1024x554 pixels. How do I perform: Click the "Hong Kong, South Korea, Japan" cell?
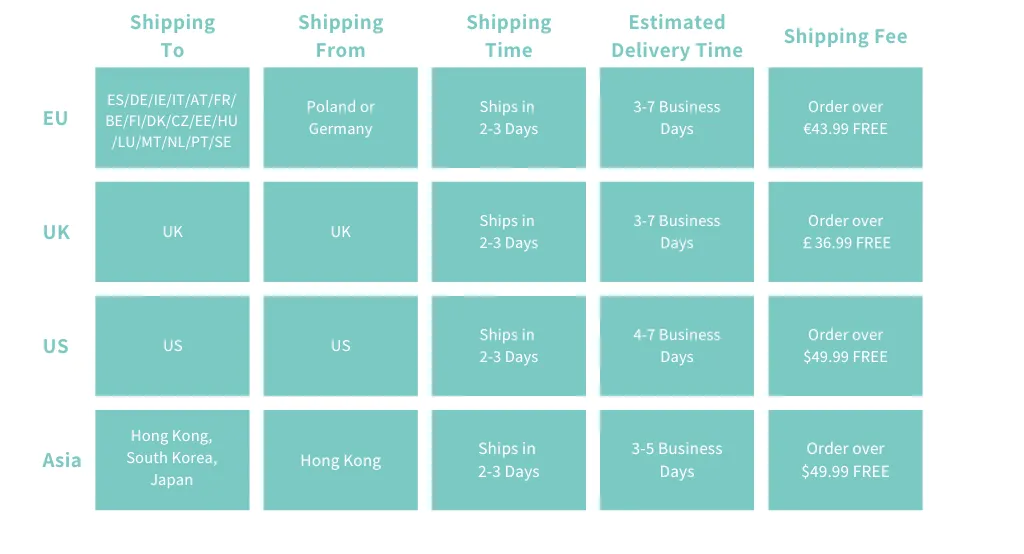[172, 460]
